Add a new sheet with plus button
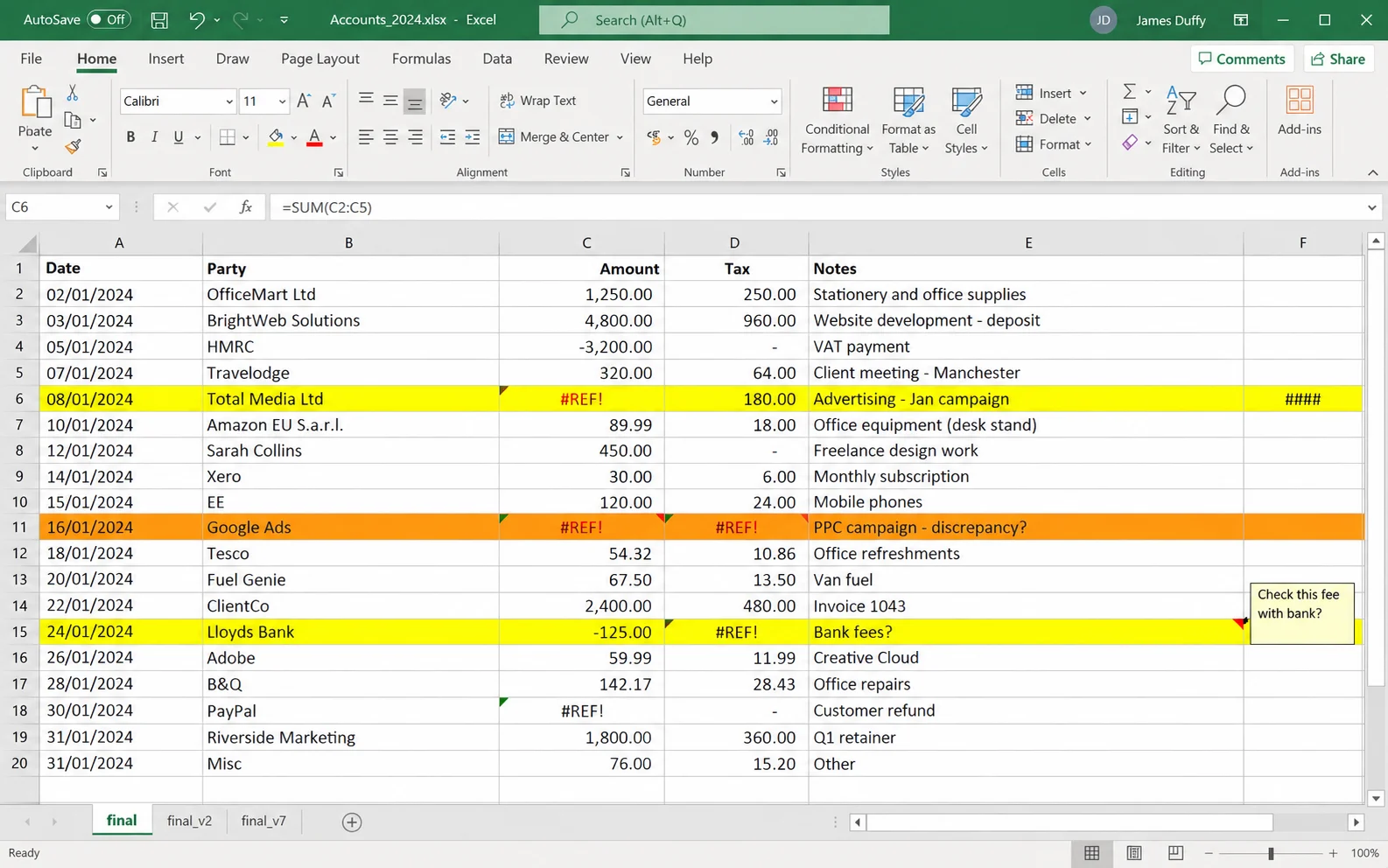 [352, 822]
